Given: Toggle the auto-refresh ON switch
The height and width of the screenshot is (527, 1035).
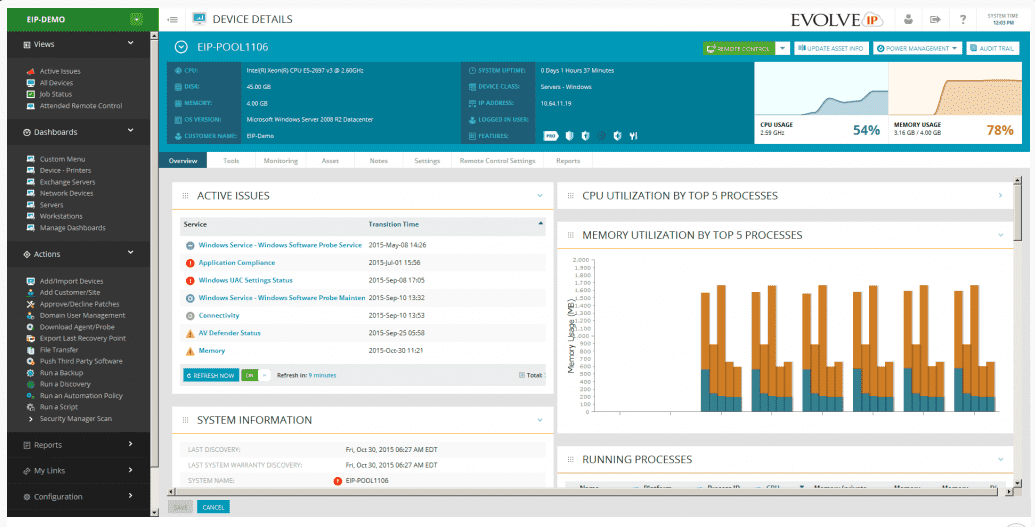Looking at the screenshot, I should (250, 375).
